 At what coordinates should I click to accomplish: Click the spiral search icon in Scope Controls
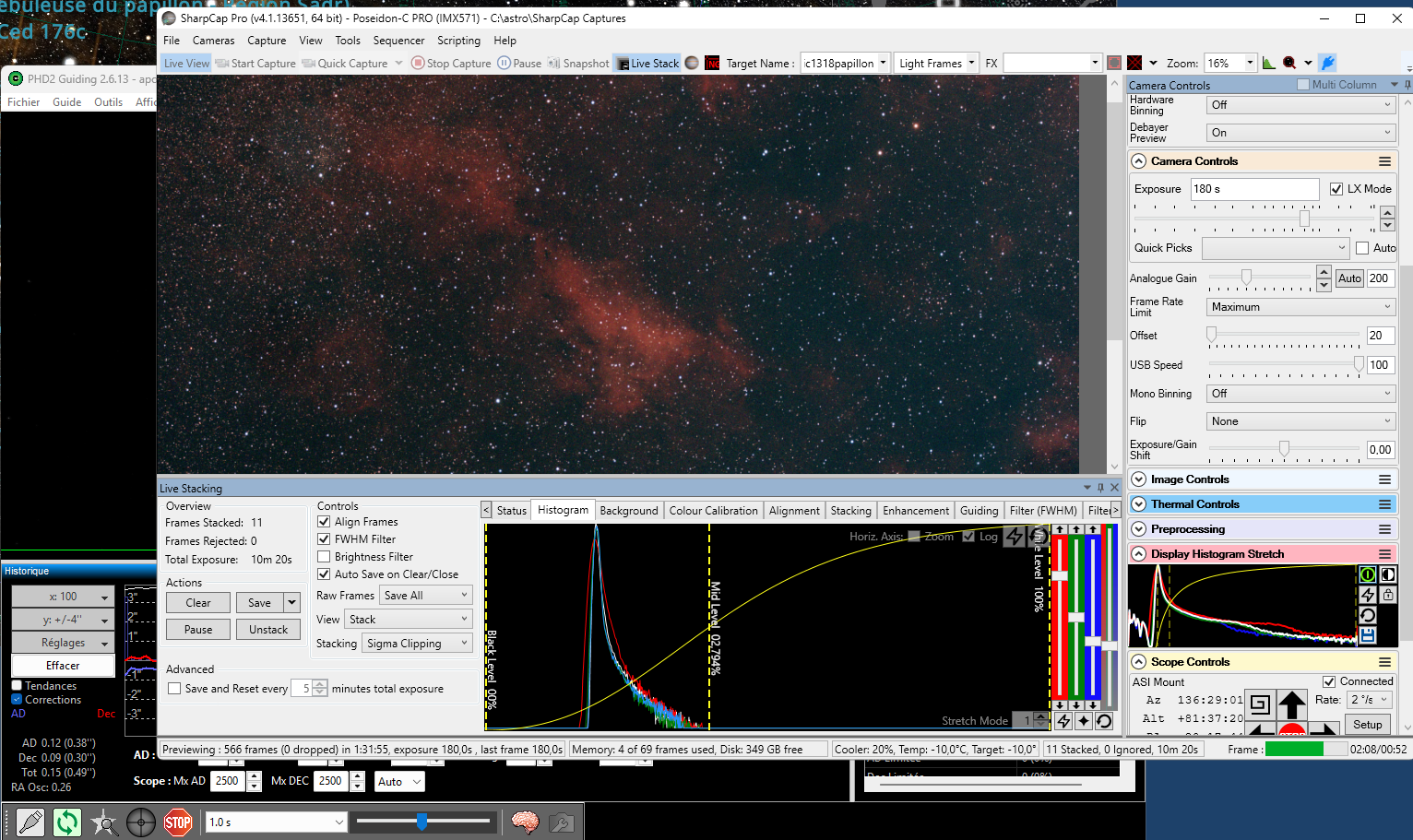tap(1260, 705)
